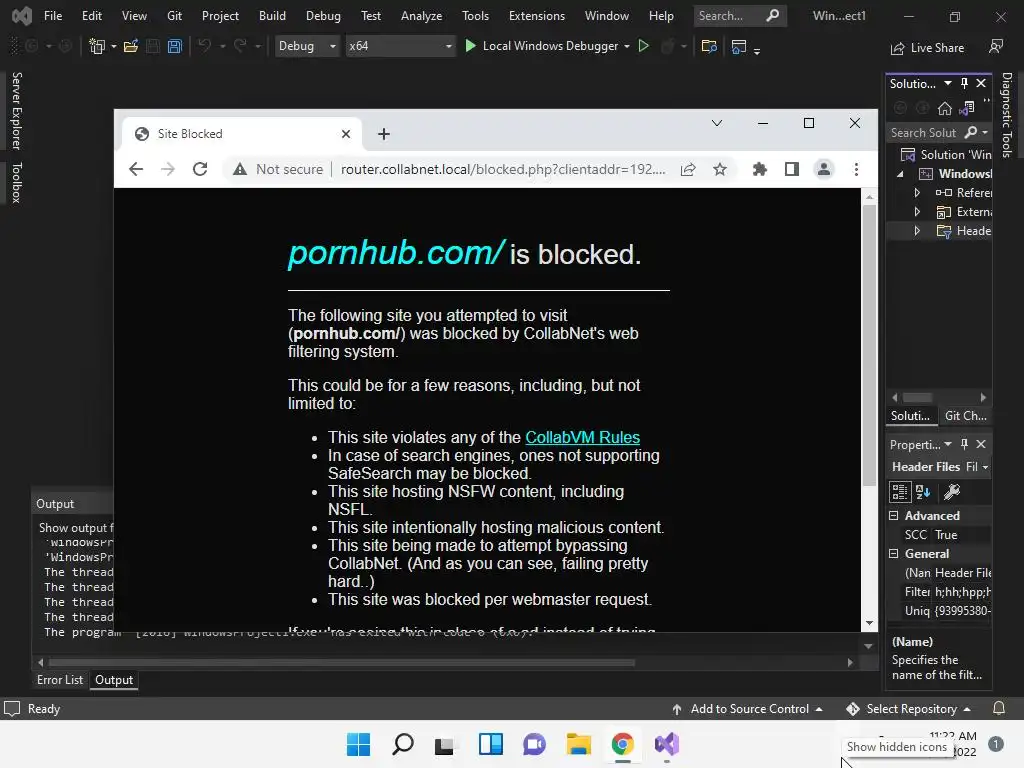This screenshot has width=1024, height=768.
Task: Click the window-layout icon left of the toolbar overflow arrow
Action: point(739,46)
